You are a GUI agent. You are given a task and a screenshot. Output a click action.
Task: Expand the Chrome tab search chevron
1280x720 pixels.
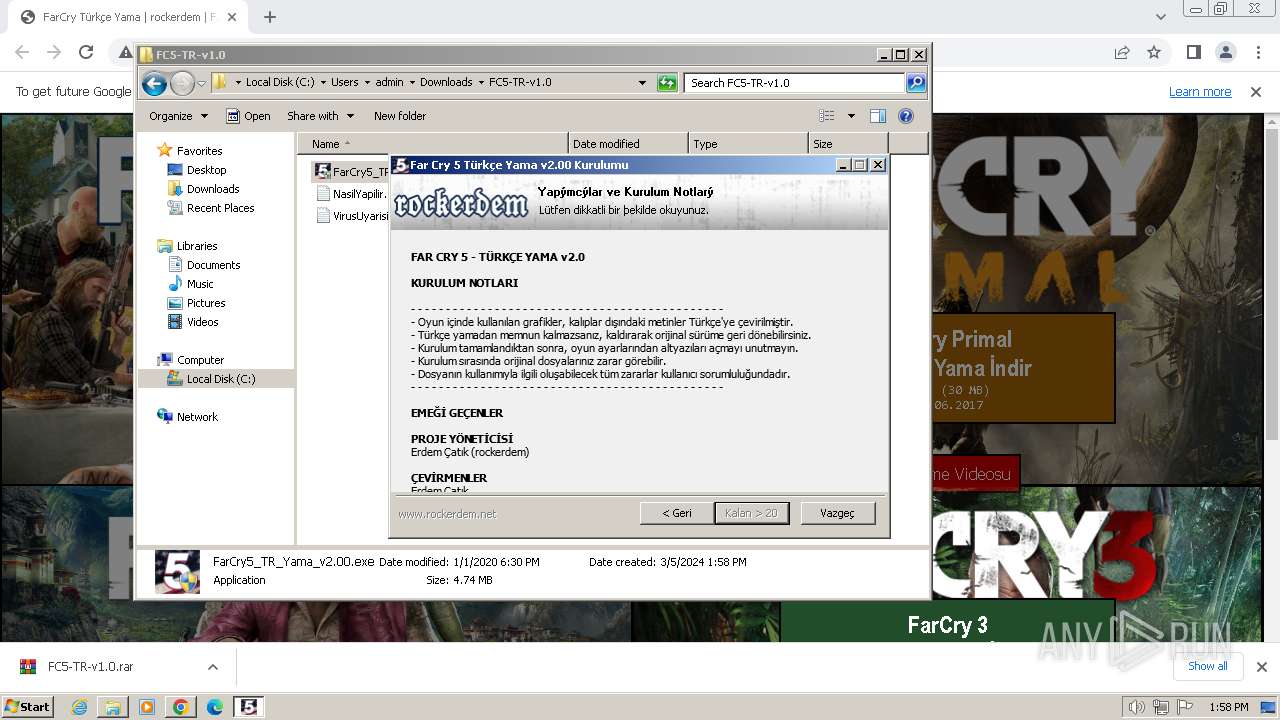click(x=1160, y=17)
